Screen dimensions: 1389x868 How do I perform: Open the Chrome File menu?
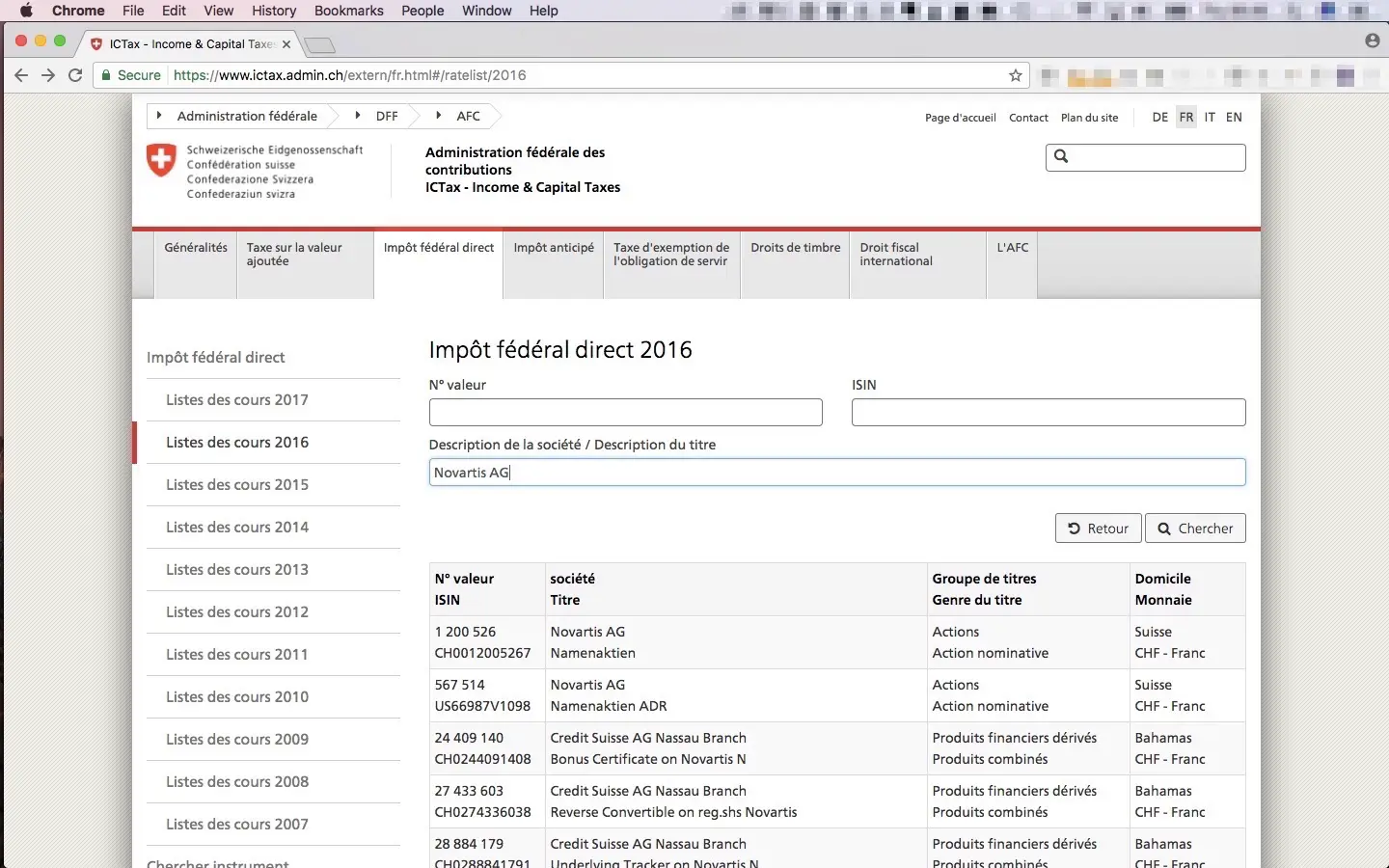tap(133, 11)
